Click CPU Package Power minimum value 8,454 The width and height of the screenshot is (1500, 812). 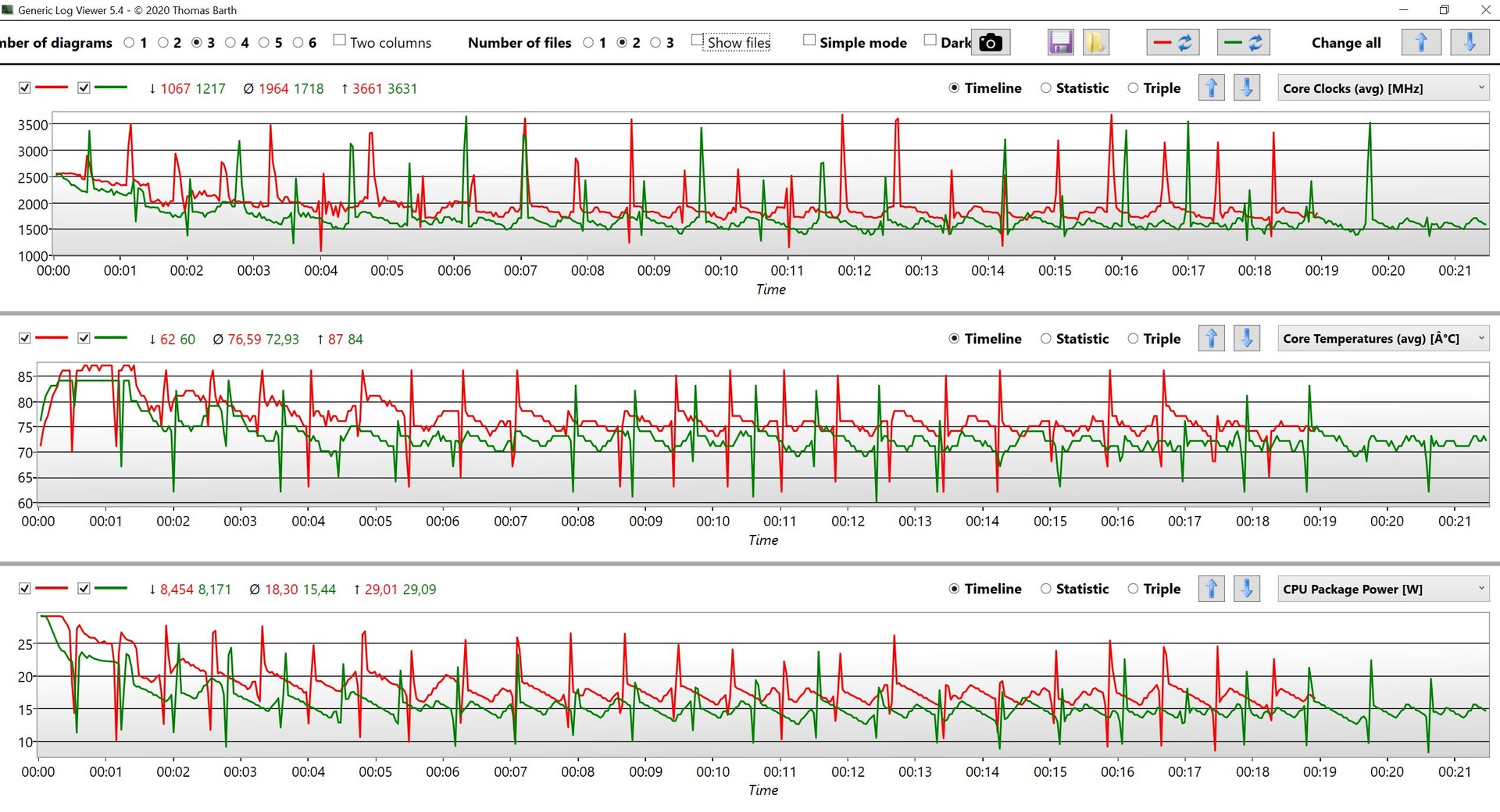coord(177,589)
